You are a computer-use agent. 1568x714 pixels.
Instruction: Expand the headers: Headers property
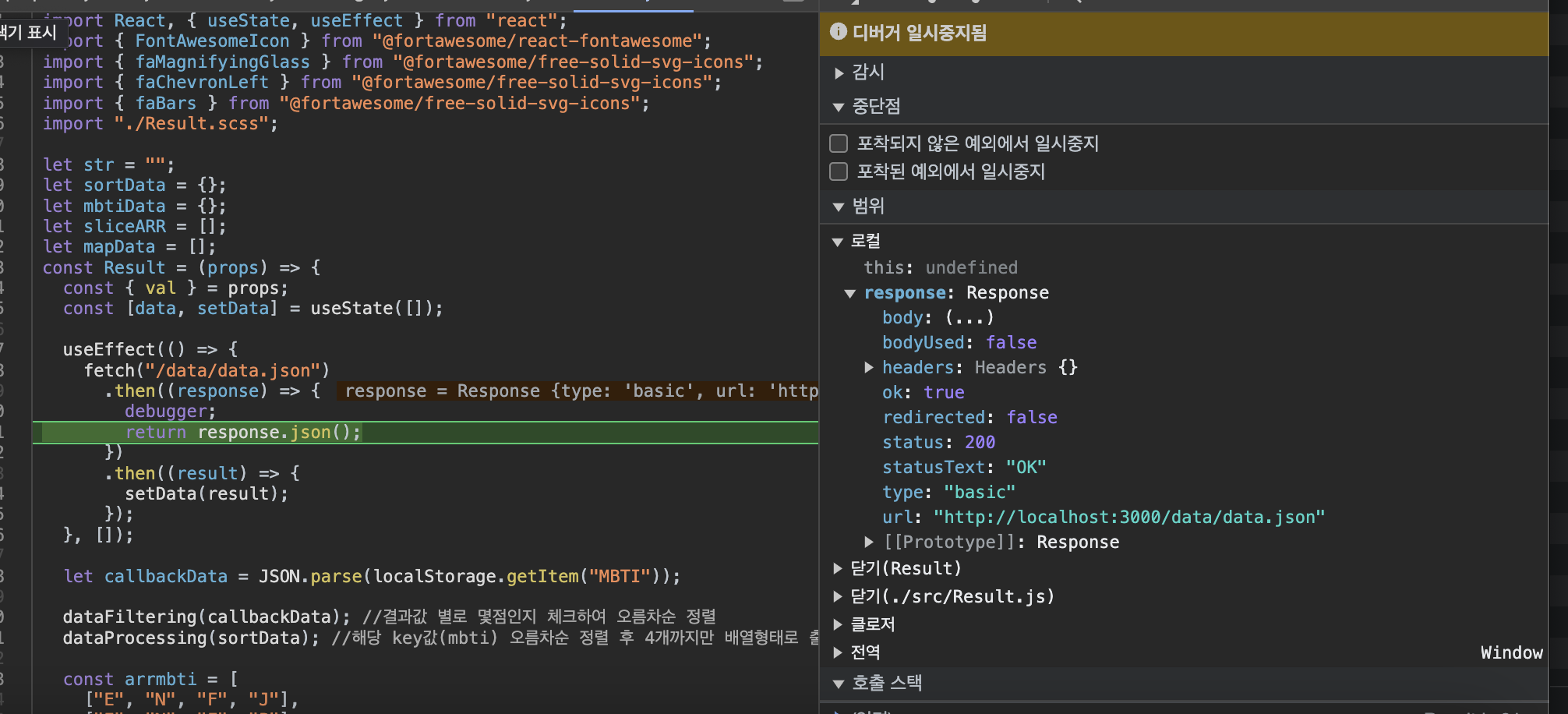[x=869, y=367]
